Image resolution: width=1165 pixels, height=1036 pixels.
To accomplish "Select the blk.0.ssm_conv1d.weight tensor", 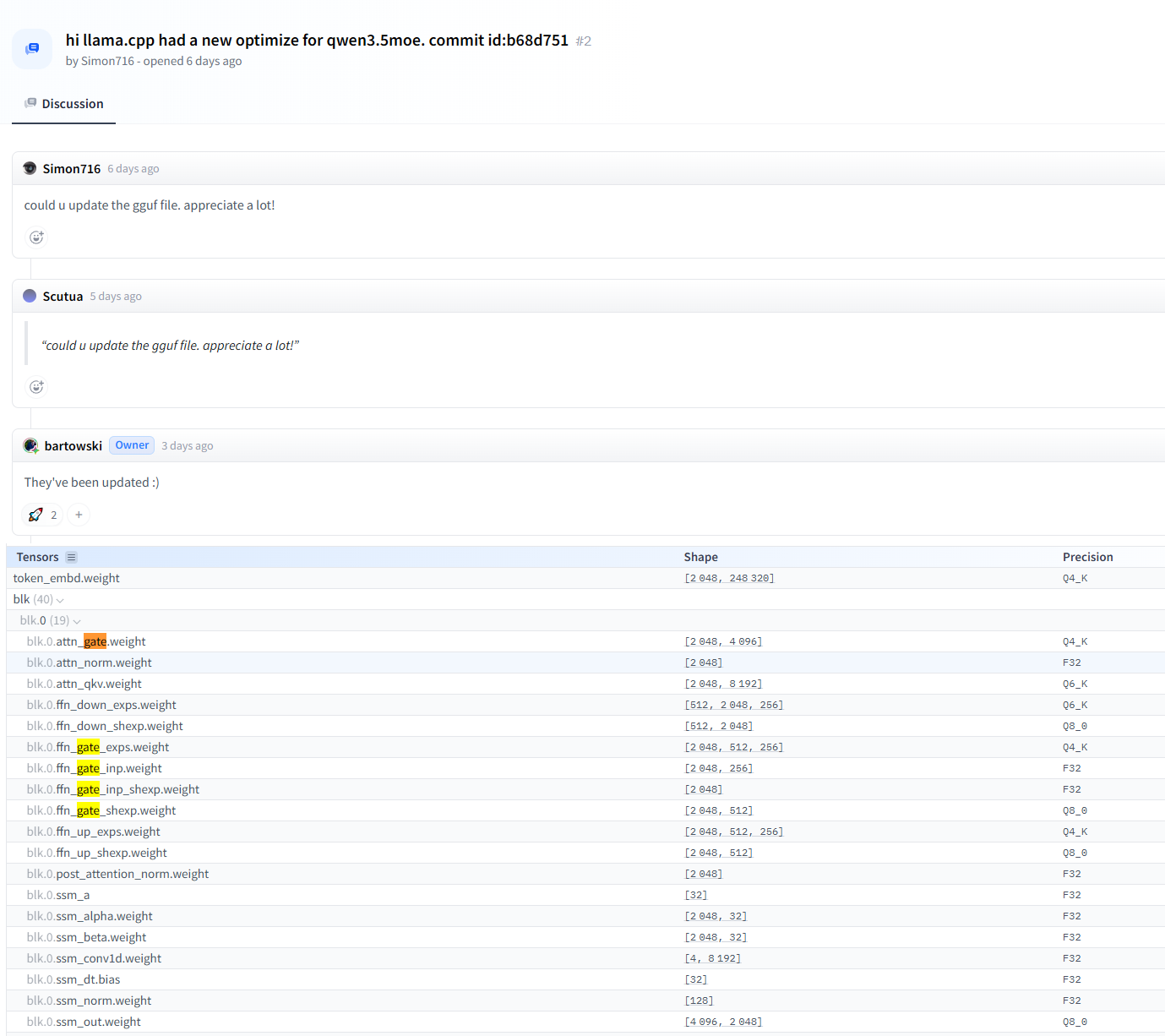I will [585, 958].
